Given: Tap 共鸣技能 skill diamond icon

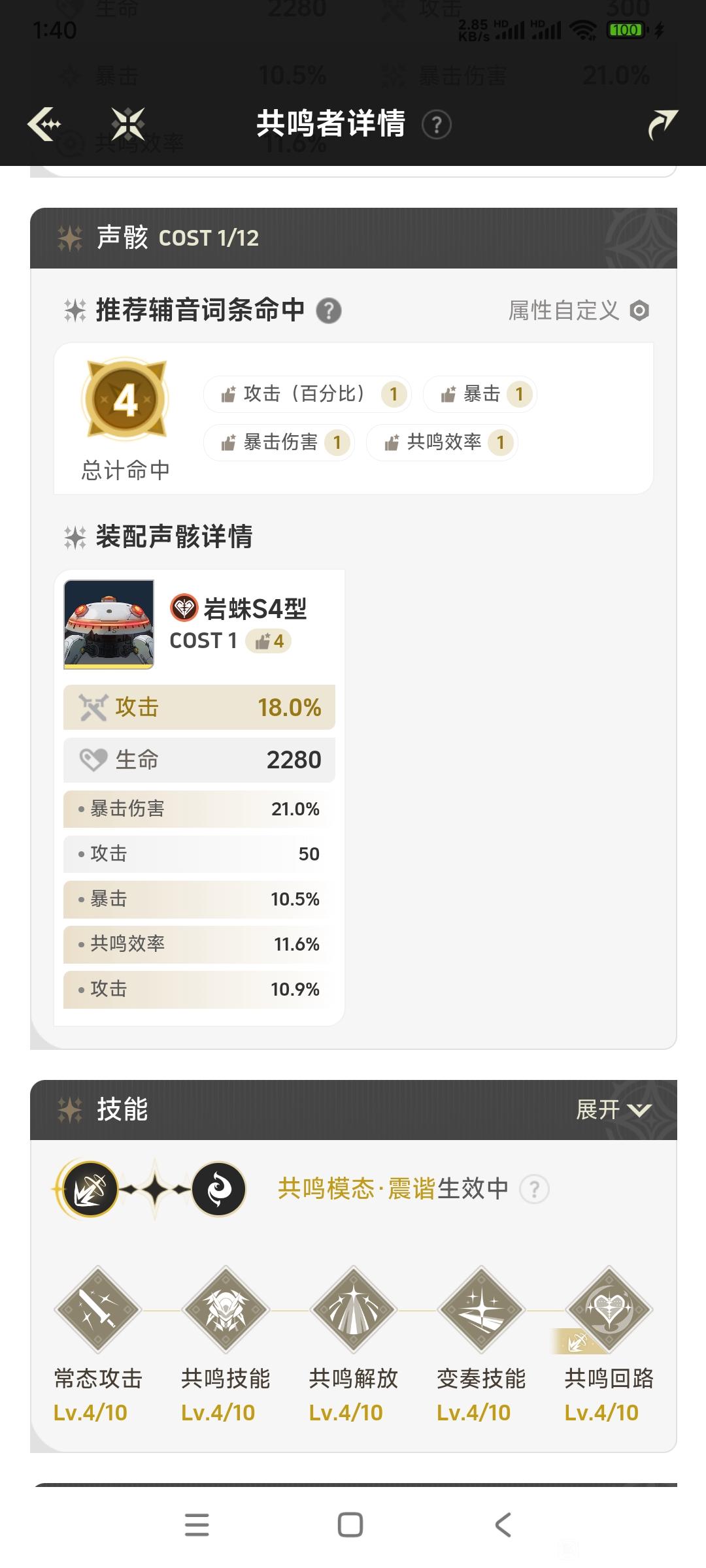Looking at the screenshot, I should point(226,1309).
